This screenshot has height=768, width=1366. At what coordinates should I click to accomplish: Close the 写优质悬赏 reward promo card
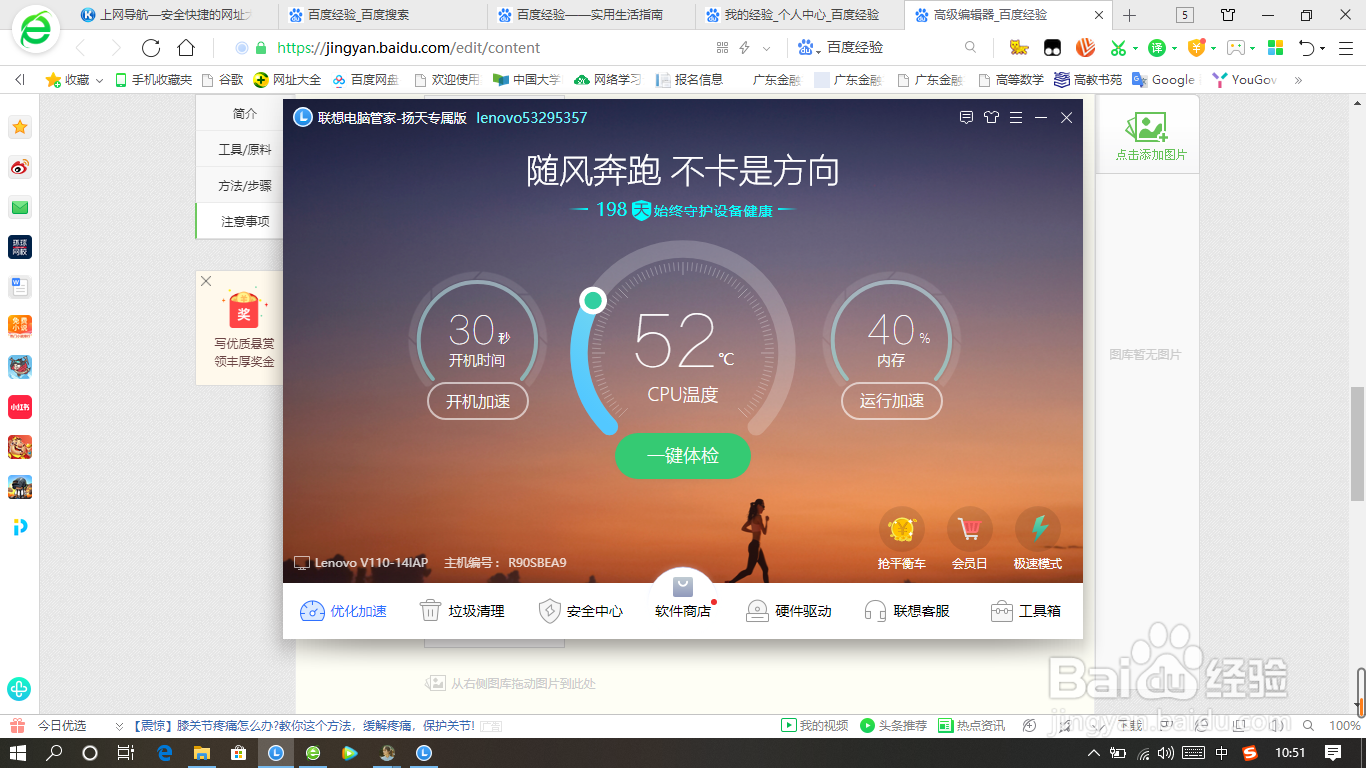pos(206,281)
